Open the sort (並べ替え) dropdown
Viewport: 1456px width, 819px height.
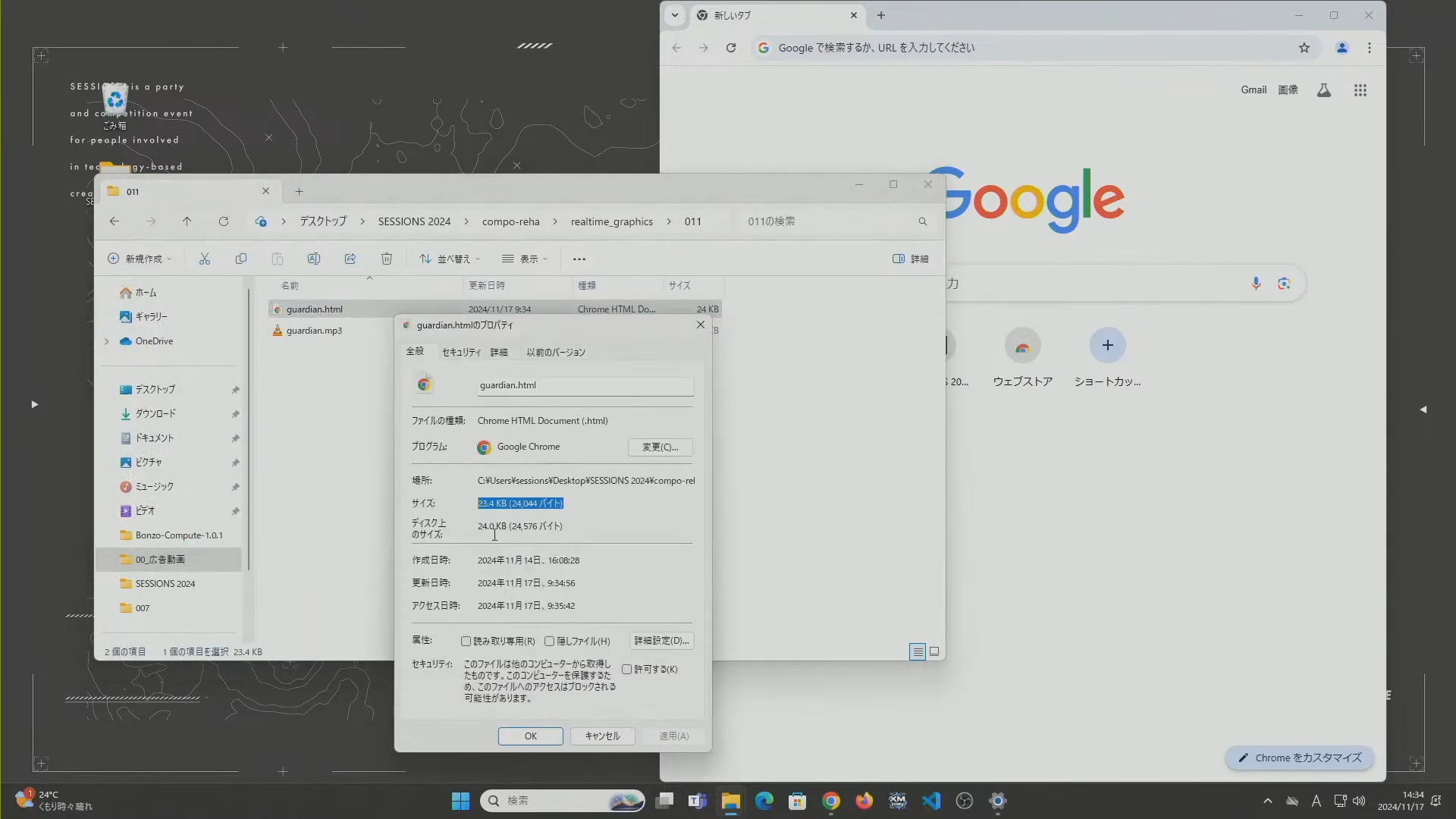450,259
